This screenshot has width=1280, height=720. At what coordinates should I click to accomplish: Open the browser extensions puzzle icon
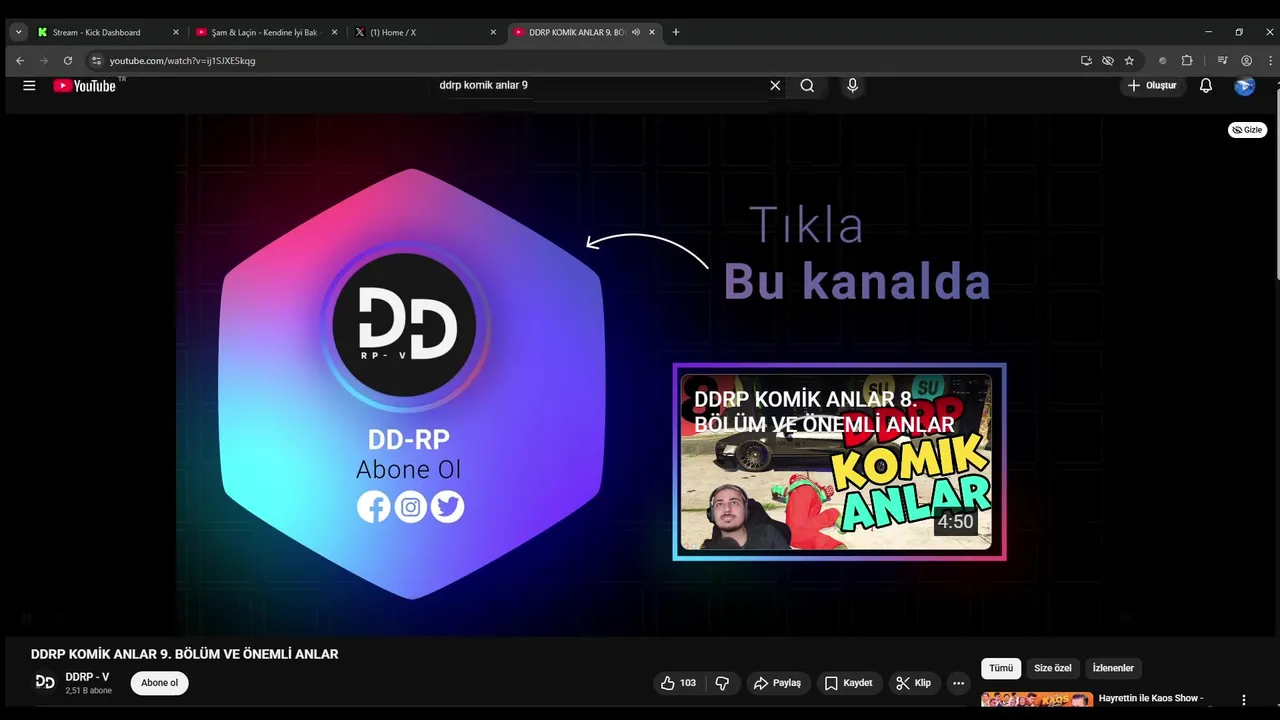pyautogui.click(x=1187, y=61)
